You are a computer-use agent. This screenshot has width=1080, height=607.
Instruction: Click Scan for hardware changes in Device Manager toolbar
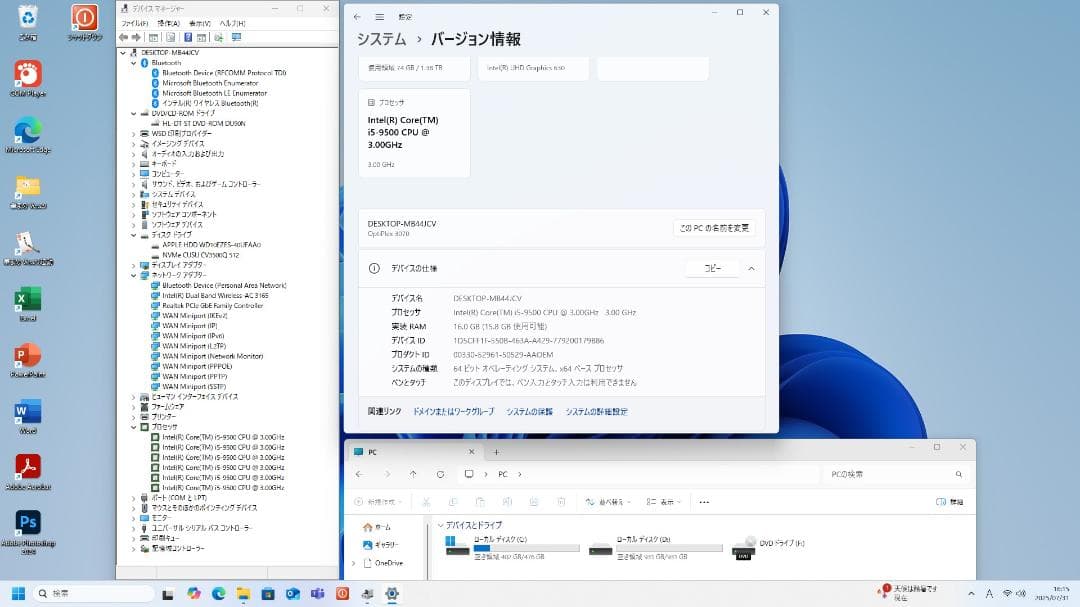(218, 37)
